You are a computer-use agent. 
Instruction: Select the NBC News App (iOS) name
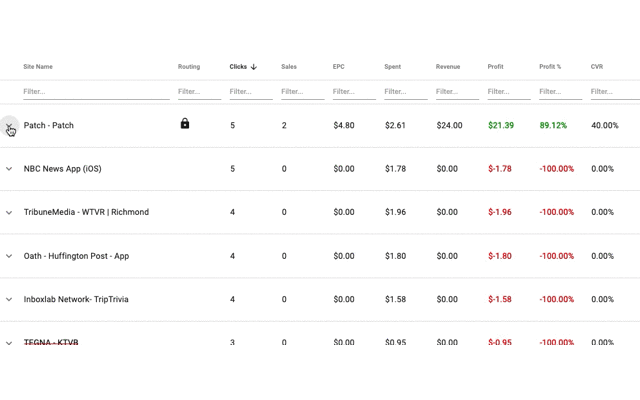pos(62,169)
